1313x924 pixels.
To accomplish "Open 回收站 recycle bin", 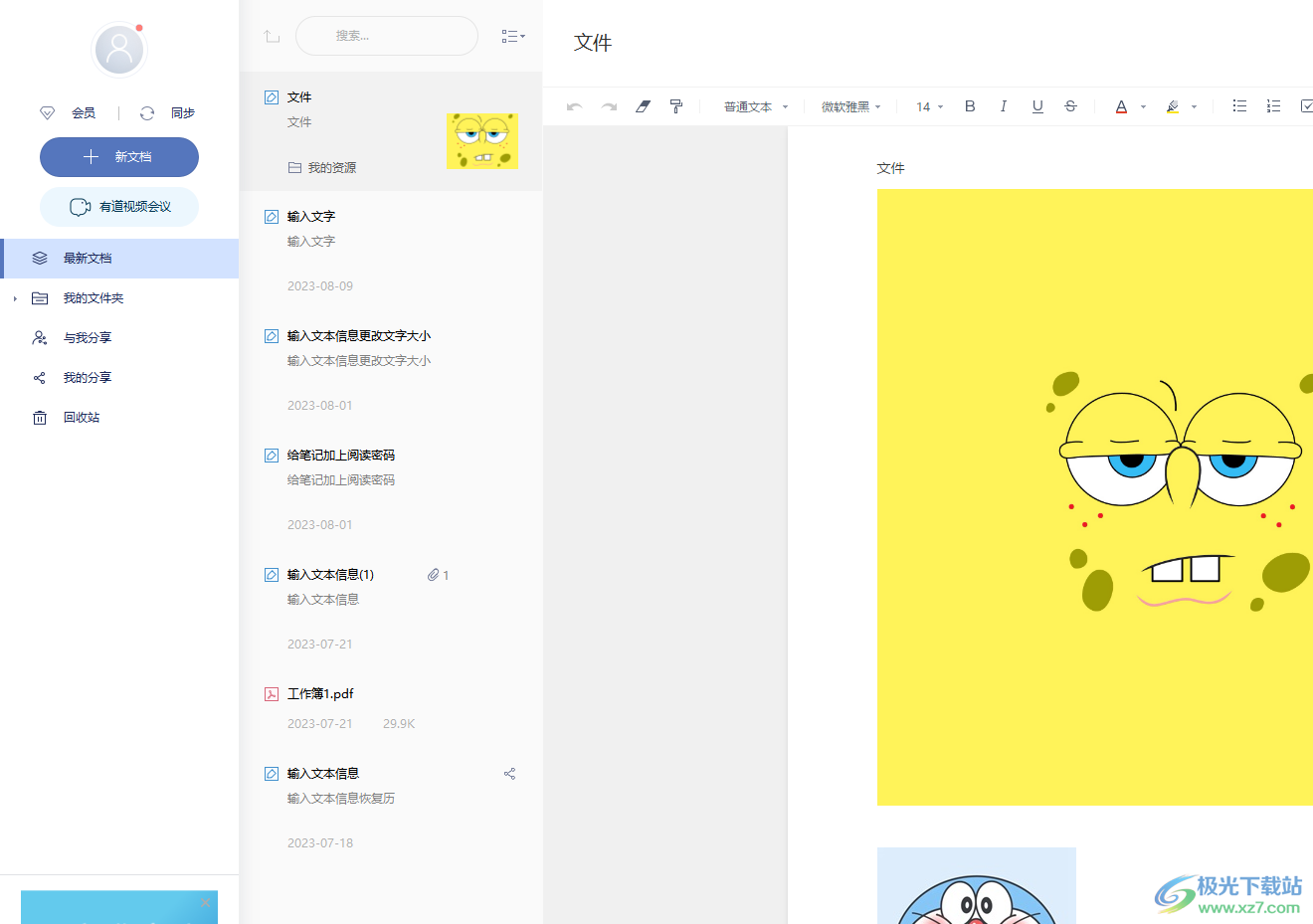I will [119, 418].
